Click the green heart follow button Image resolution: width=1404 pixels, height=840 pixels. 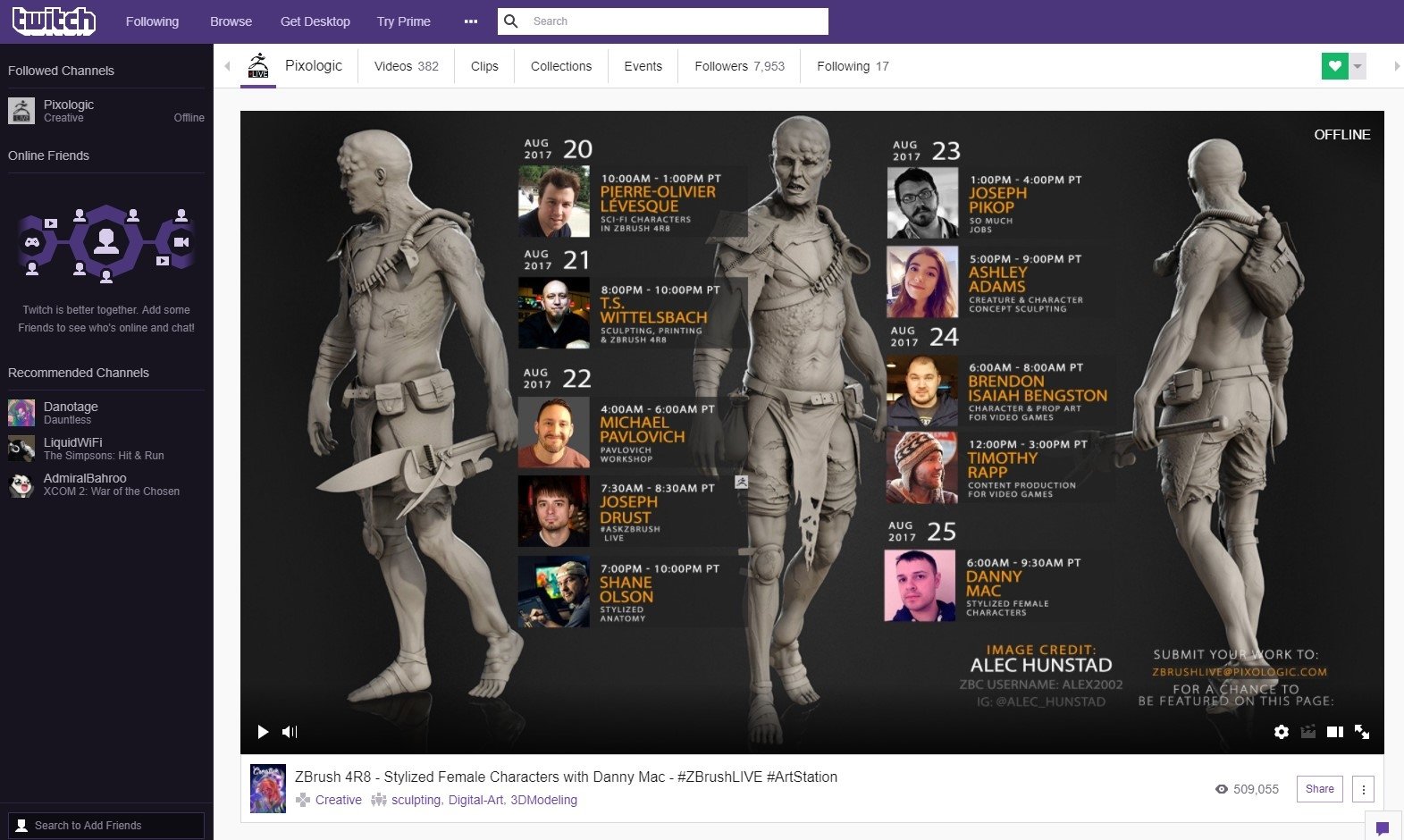(1335, 66)
